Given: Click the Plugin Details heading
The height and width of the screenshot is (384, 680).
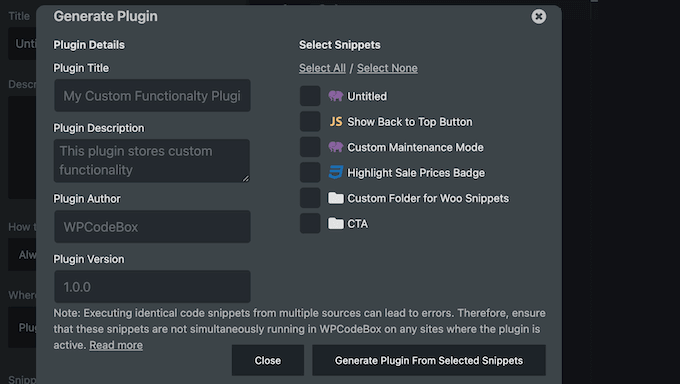Looking at the screenshot, I should [89, 45].
